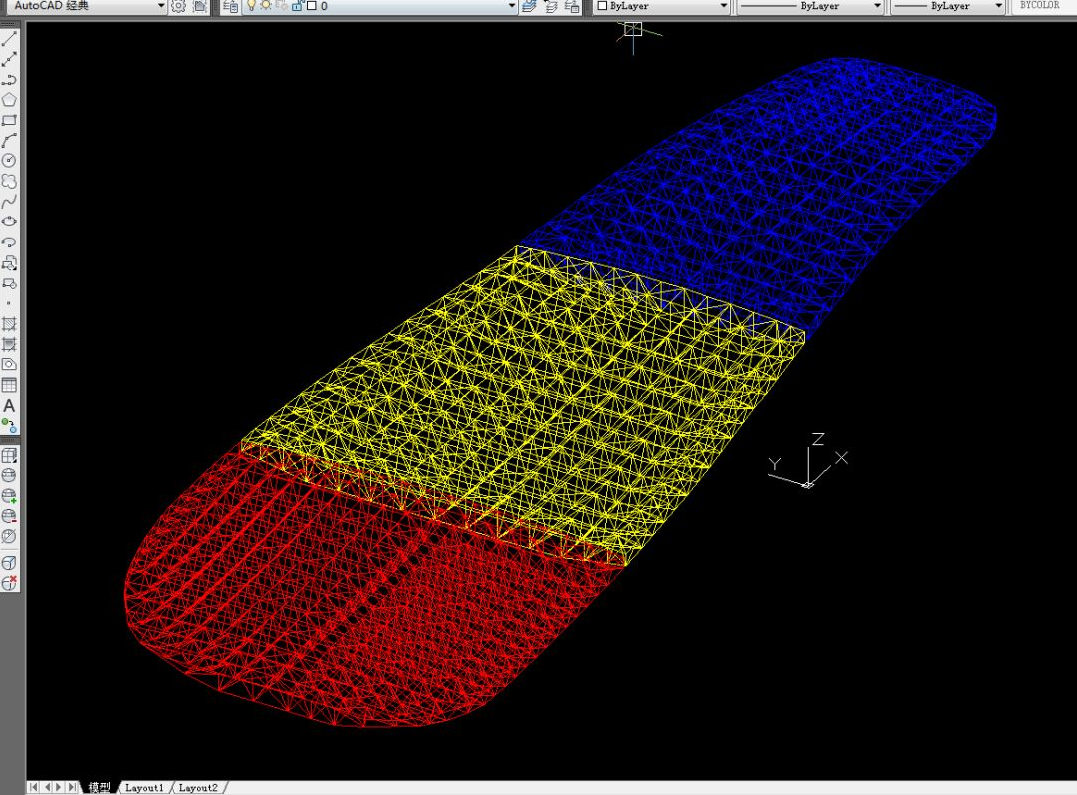Switch to the Layout2 tab

click(x=198, y=788)
